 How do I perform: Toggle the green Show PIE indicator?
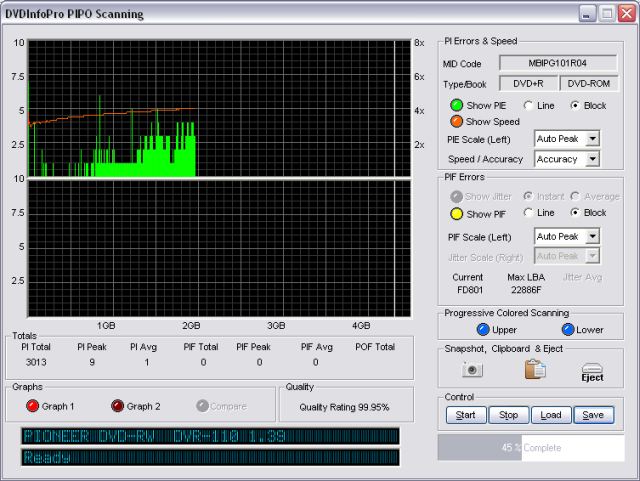(x=456, y=105)
